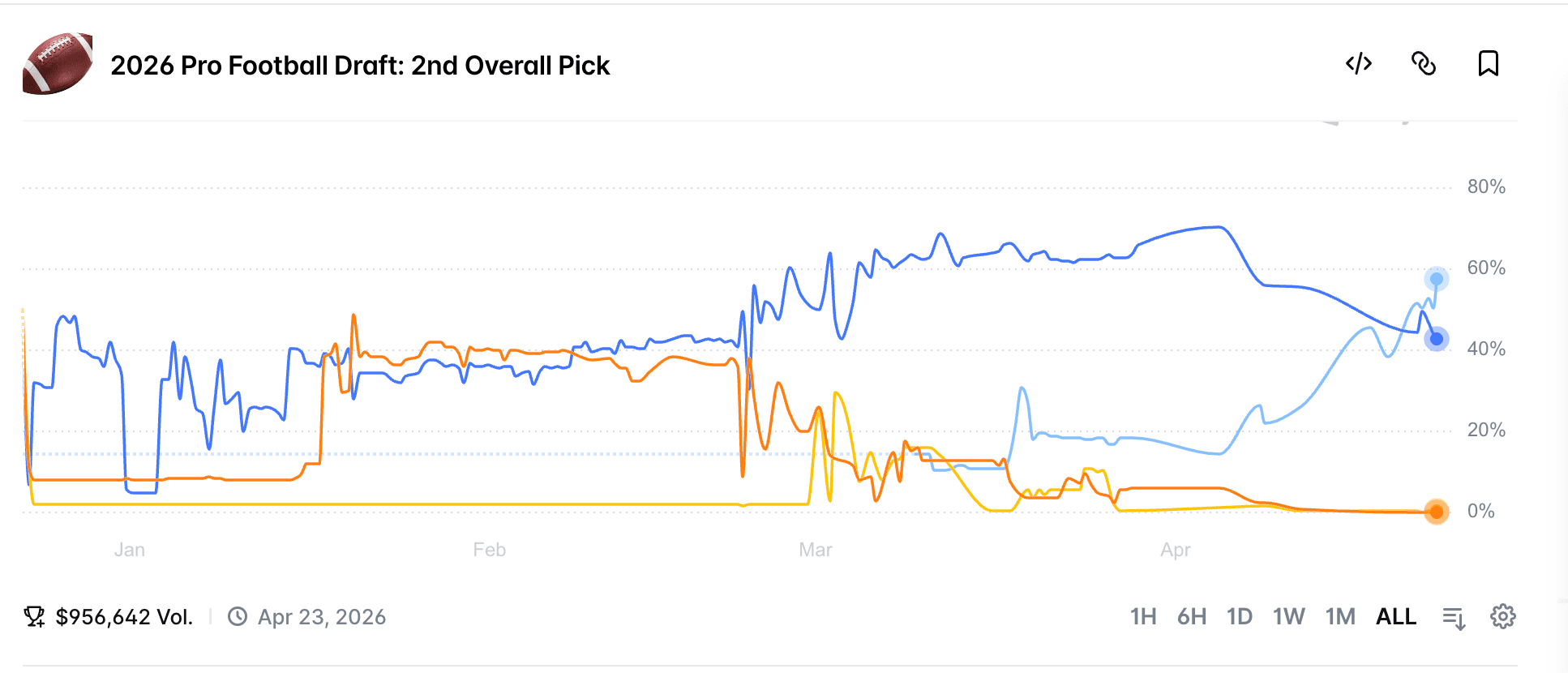The width and height of the screenshot is (1568, 673).
Task: Click the market title heading
Action: [x=360, y=66]
